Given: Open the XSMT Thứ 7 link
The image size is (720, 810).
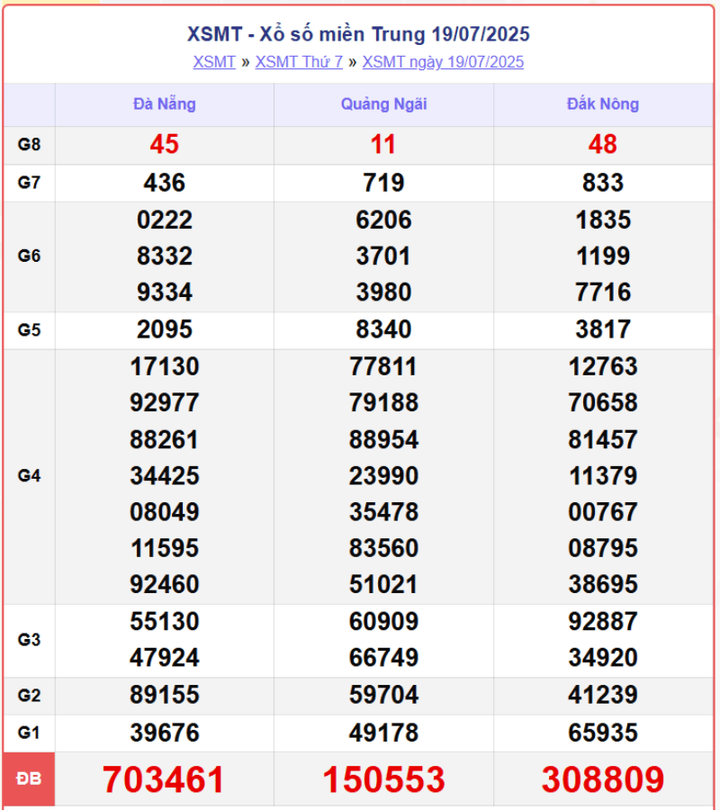Looking at the screenshot, I should coord(299,62).
